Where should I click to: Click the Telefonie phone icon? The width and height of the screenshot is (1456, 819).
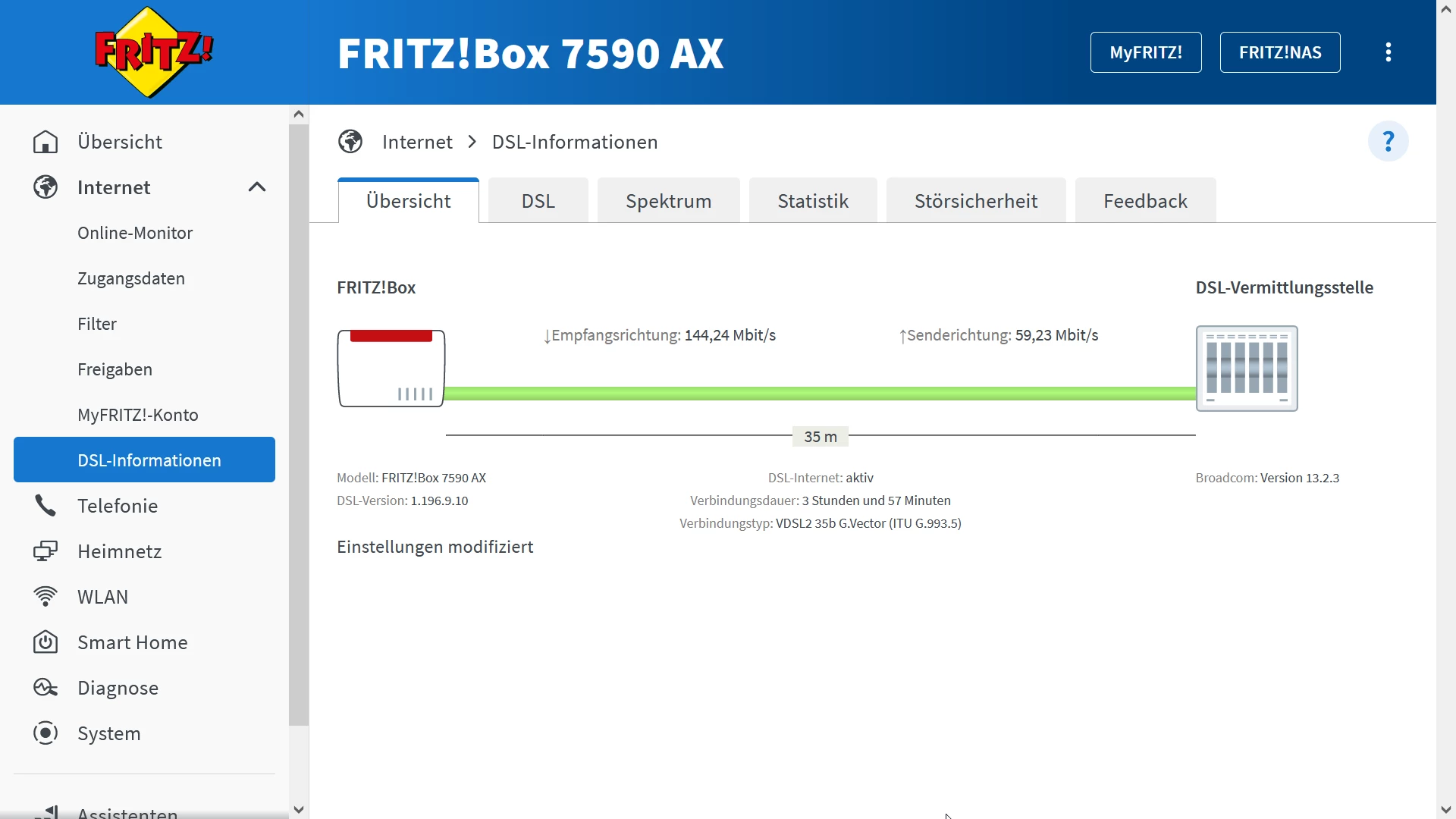click(x=45, y=506)
